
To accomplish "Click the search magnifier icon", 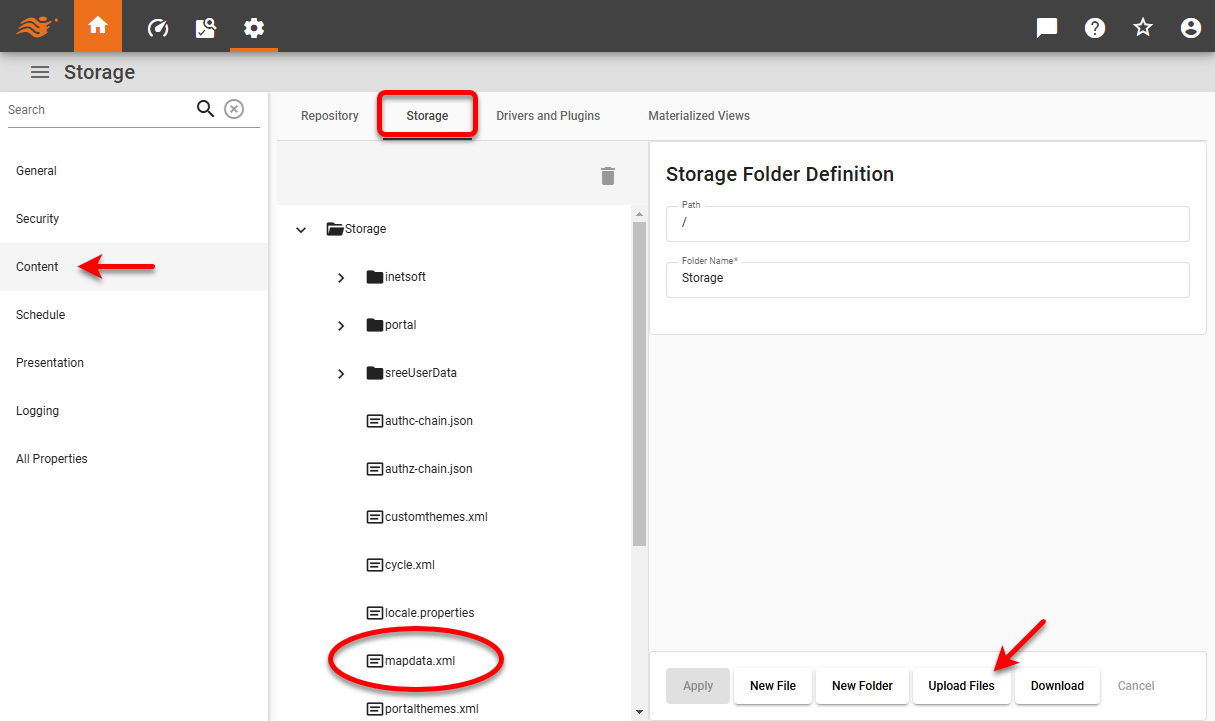I will (205, 108).
